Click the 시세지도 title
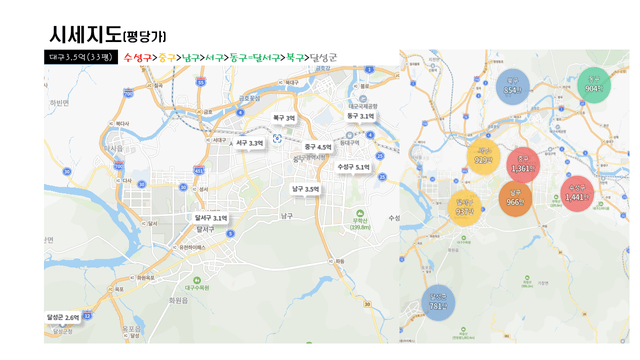This screenshot has width=640, height=360. tap(85, 34)
